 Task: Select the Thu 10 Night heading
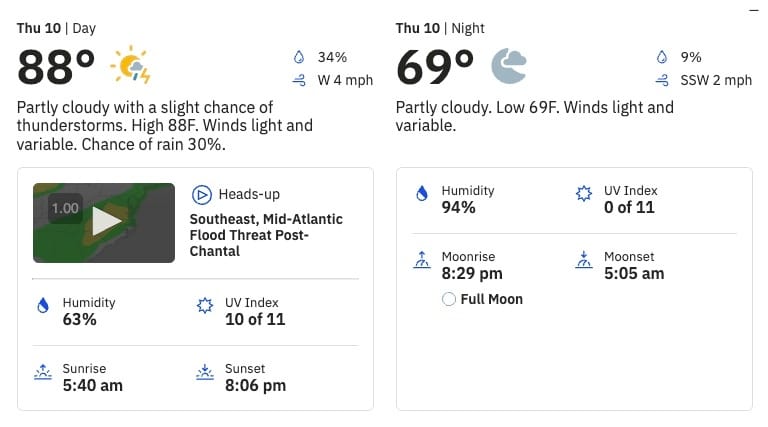(440, 28)
